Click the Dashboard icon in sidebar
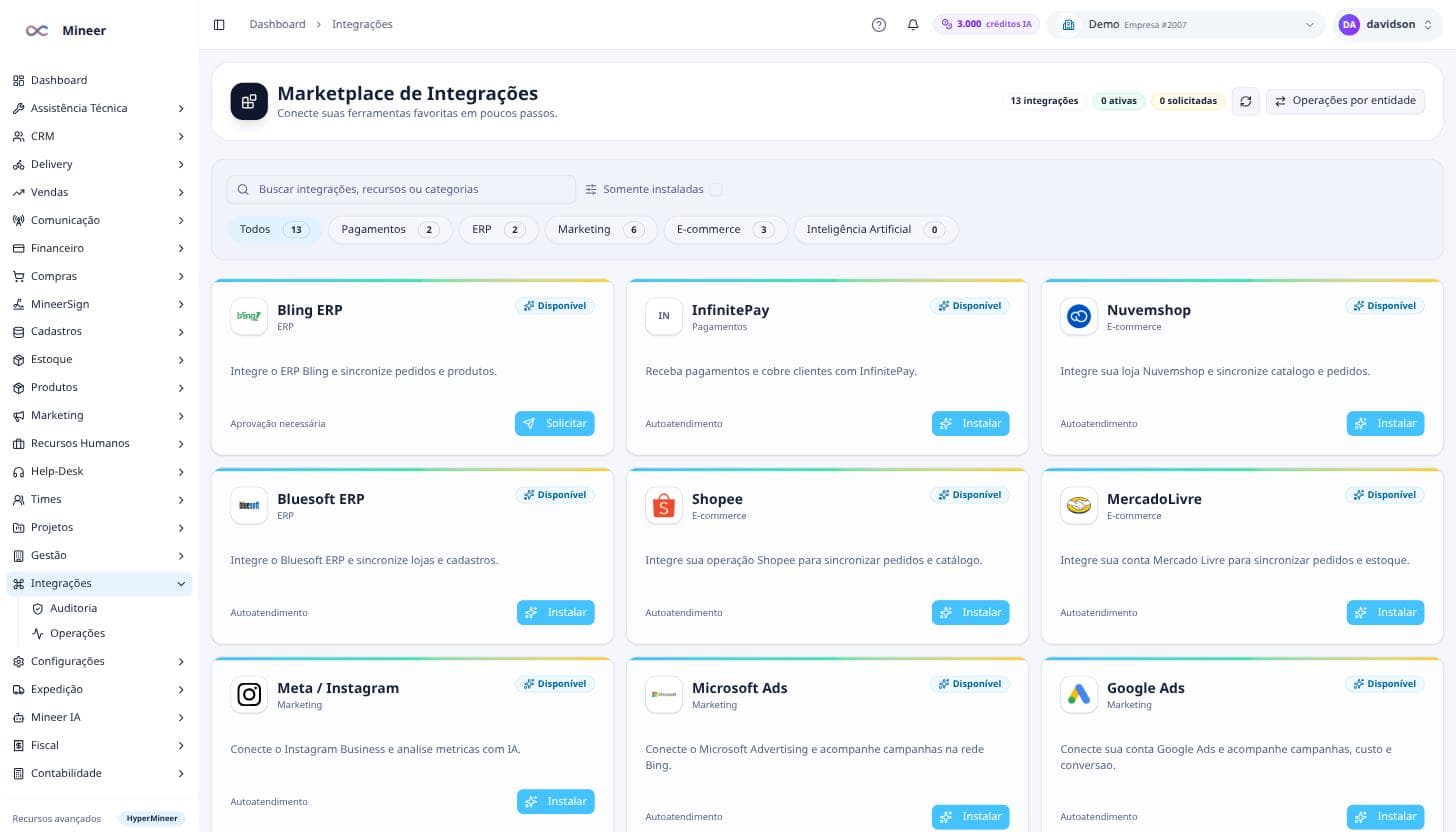This screenshot has height=832, width=1456. click(18, 80)
